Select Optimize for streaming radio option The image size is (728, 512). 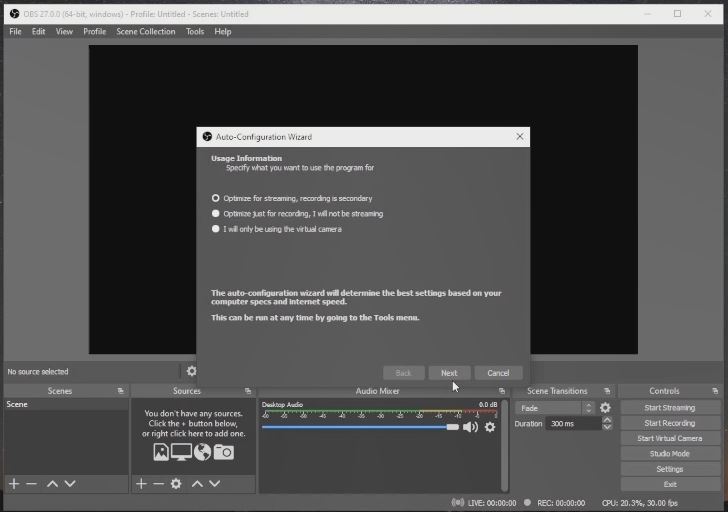[216, 198]
